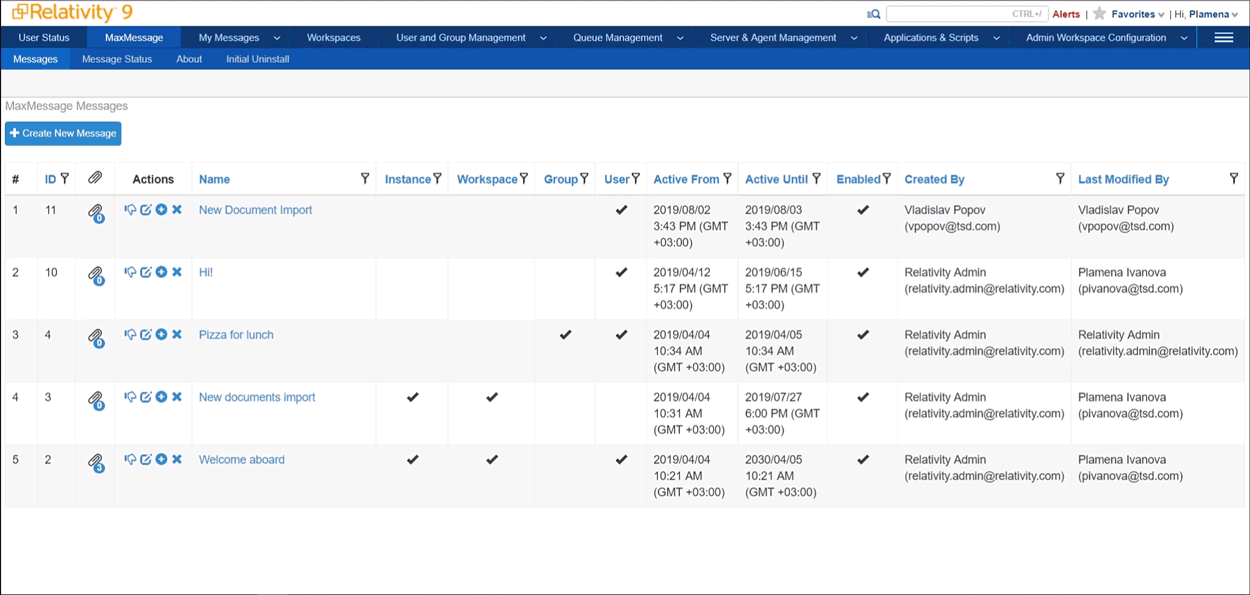The width and height of the screenshot is (1250, 595).
Task: Click Instance checkmark for Welcome aboard
Action: pos(412,460)
